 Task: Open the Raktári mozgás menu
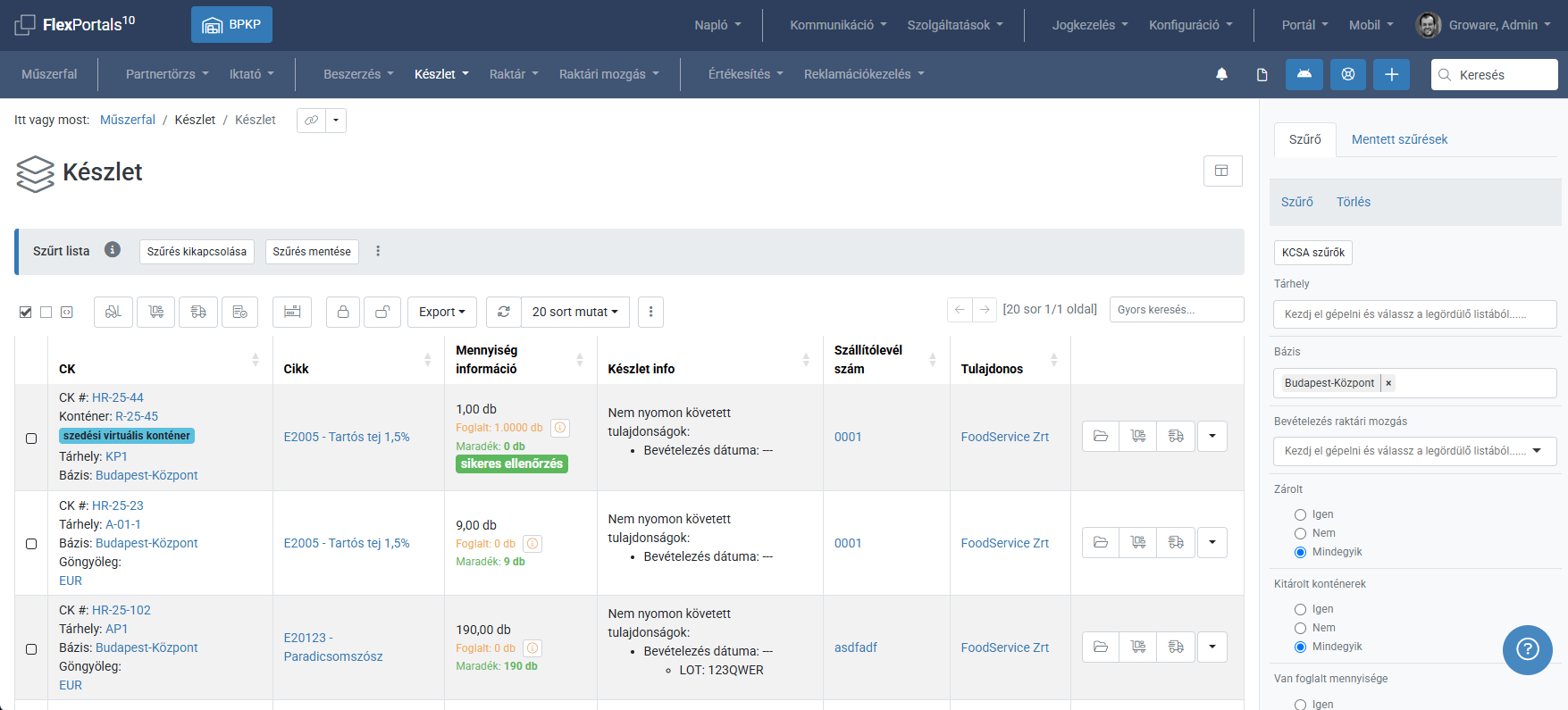(608, 74)
